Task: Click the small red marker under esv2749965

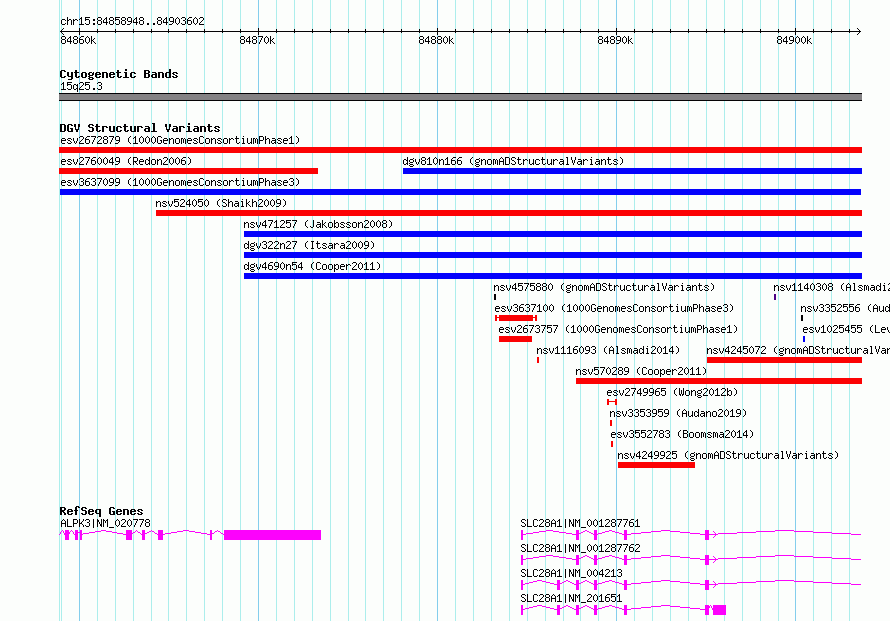Action: coord(612,402)
